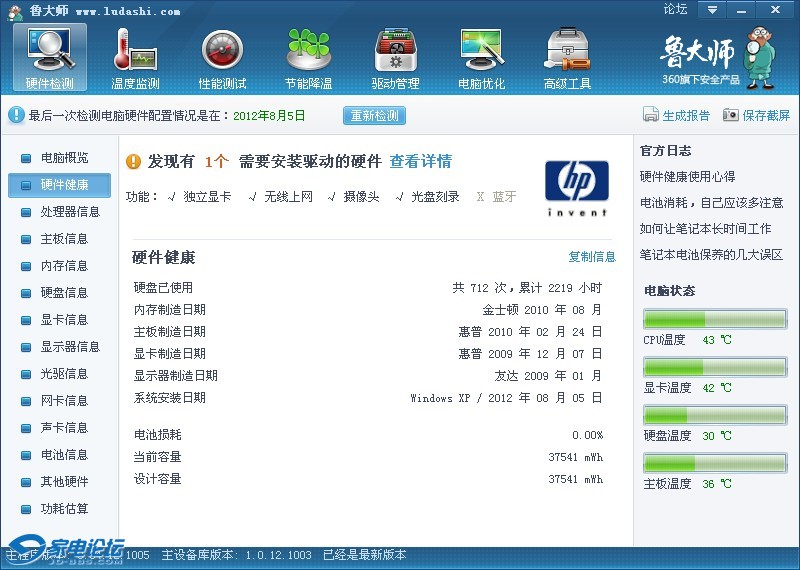Viewport: 800px width, 570px height.
Task: Click the 无线上网 feature label
Action: pos(288,196)
